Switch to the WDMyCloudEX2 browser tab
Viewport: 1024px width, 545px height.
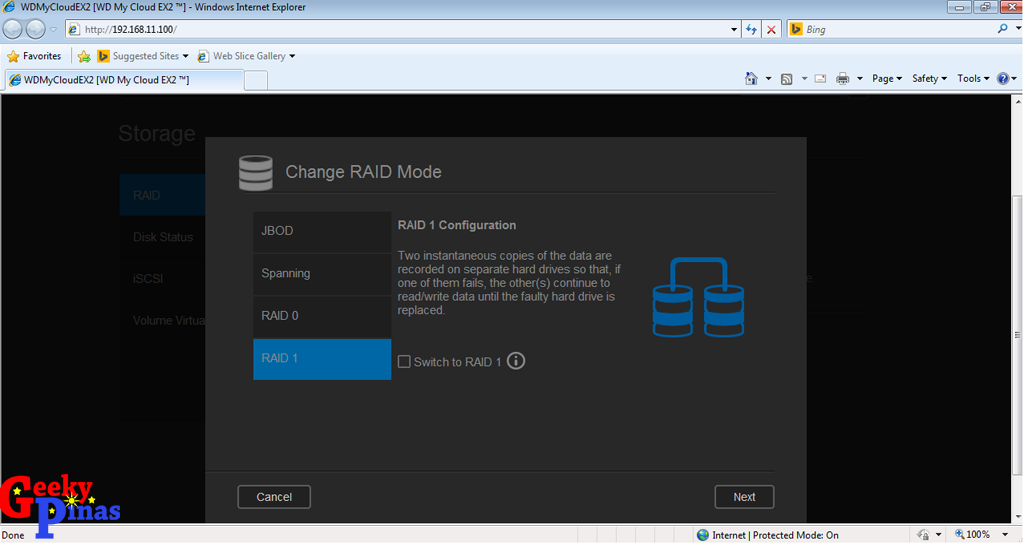pos(124,80)
